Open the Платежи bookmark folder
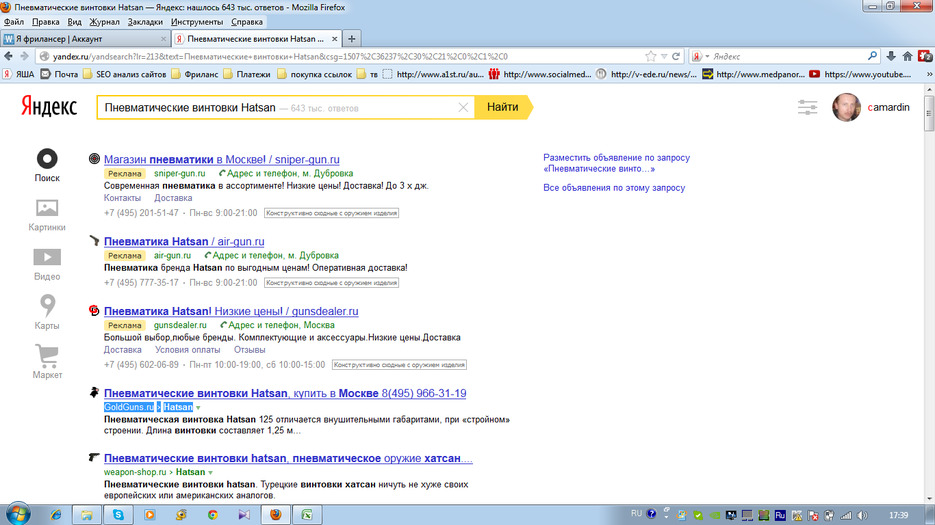Viewport: 935px width, 525px height. pos(247,74)
